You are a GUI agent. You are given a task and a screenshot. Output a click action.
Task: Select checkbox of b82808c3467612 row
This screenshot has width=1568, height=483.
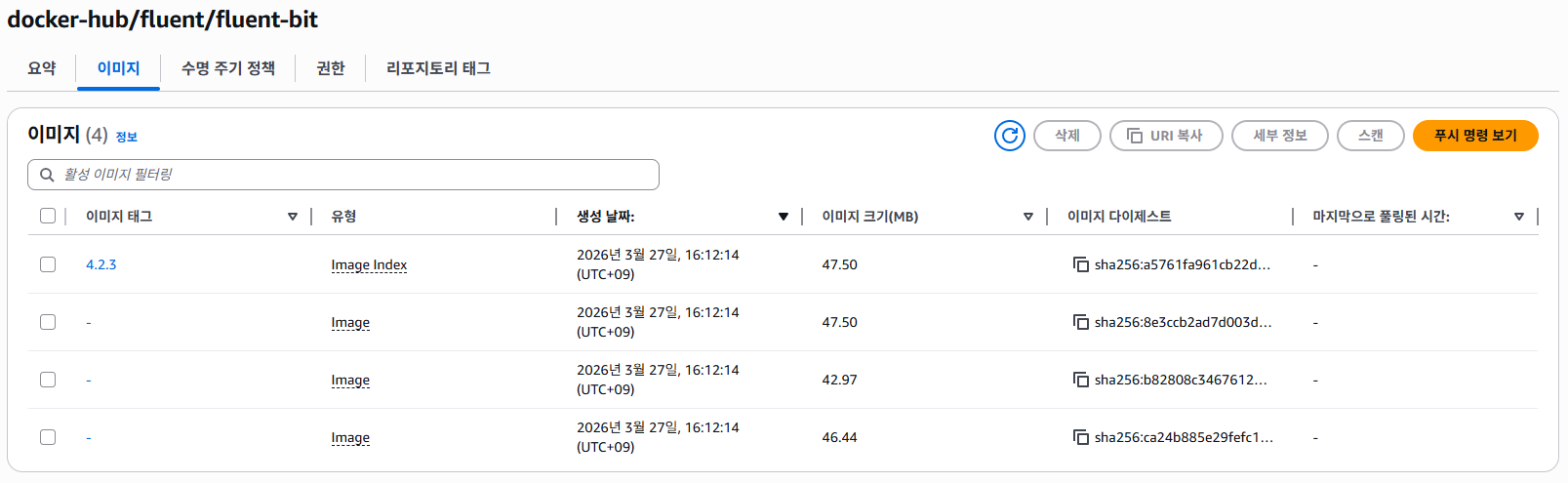[x=48, y=380]
